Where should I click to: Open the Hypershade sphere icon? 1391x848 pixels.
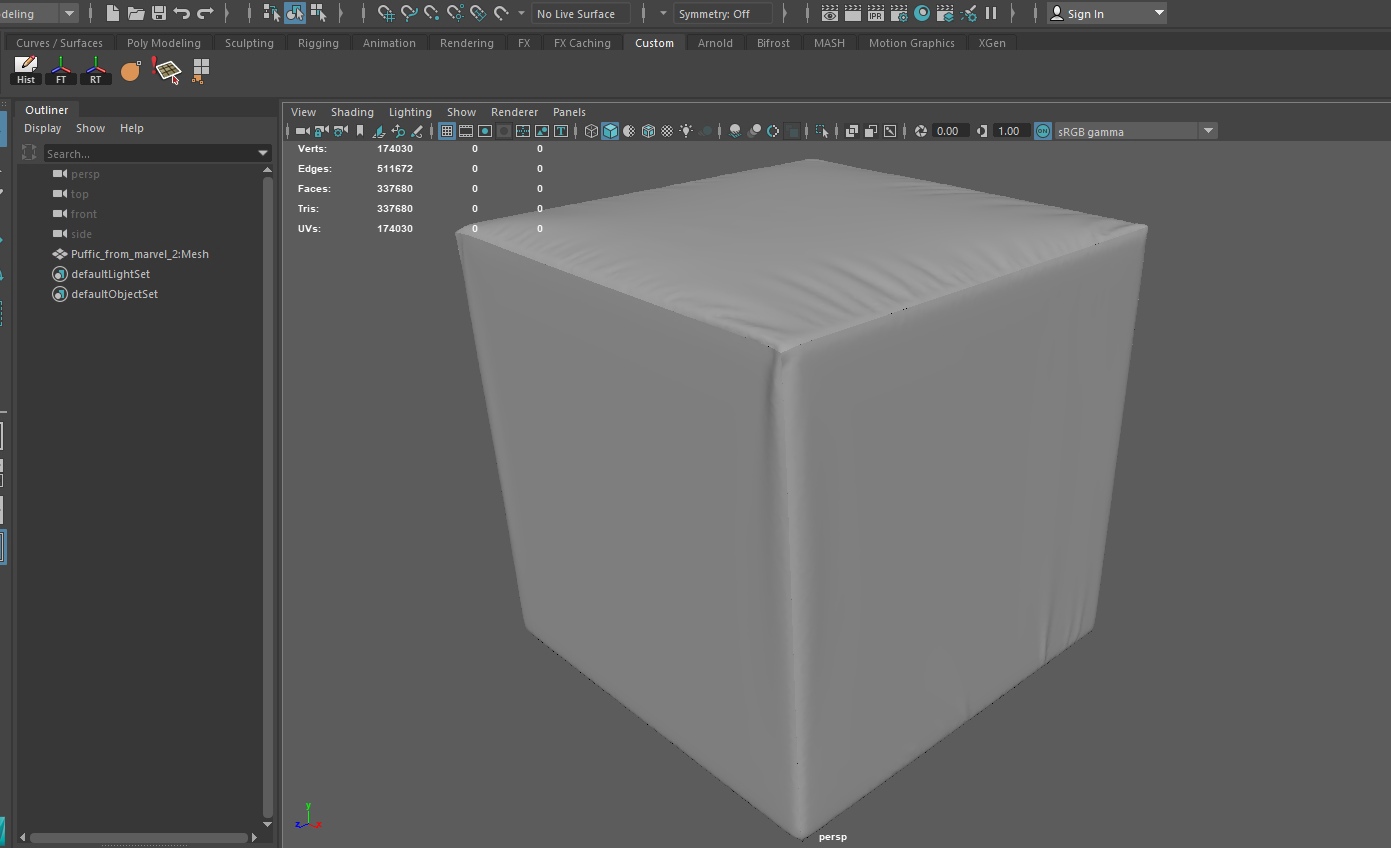pos(922,14)
